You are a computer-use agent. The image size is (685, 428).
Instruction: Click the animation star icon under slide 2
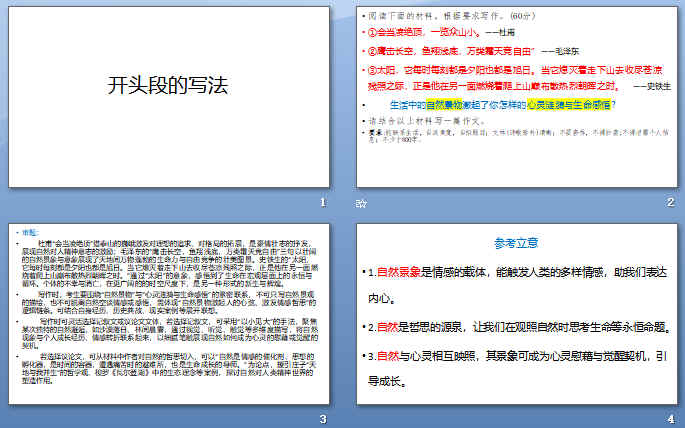(362, 203)
